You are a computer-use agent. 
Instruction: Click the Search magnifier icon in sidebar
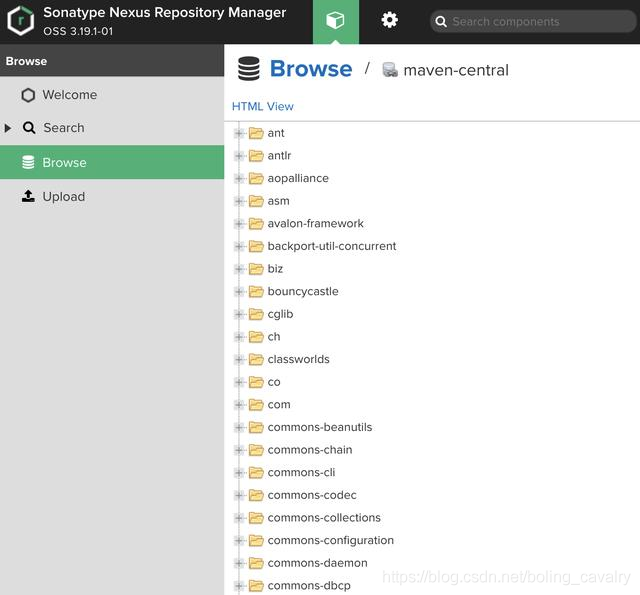click(29, 128)
